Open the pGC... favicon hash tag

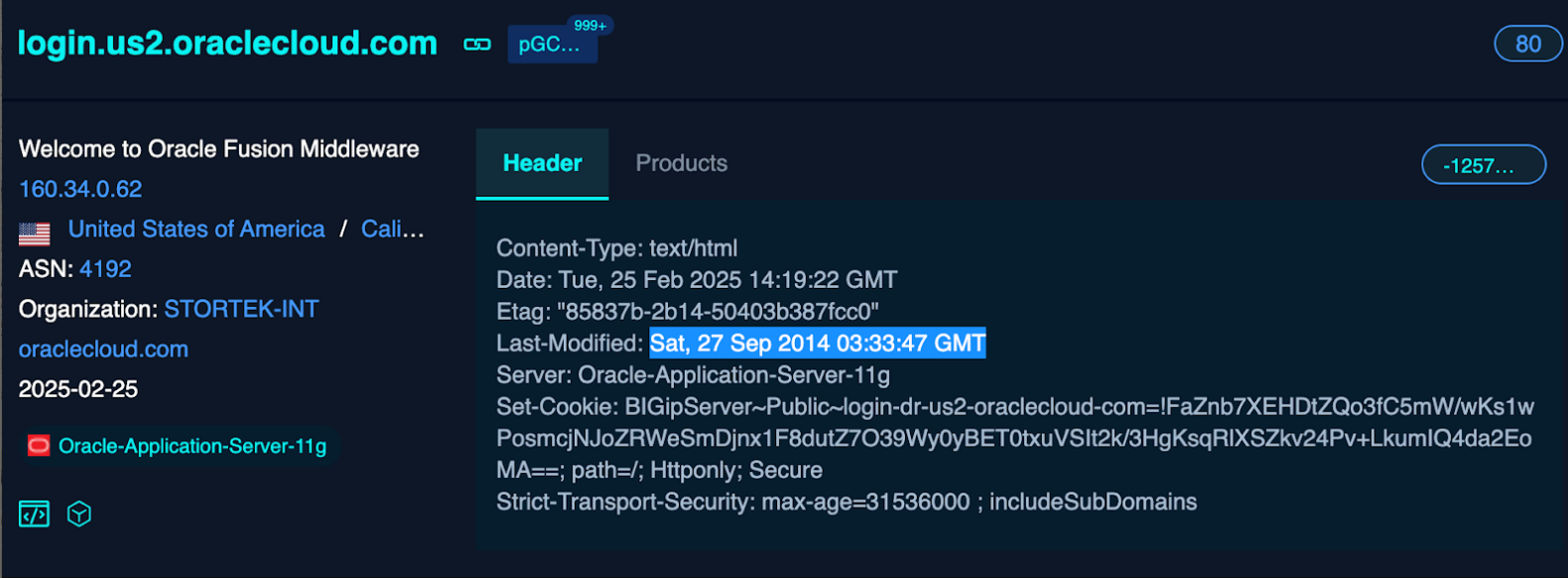click(x=552, y=45)
